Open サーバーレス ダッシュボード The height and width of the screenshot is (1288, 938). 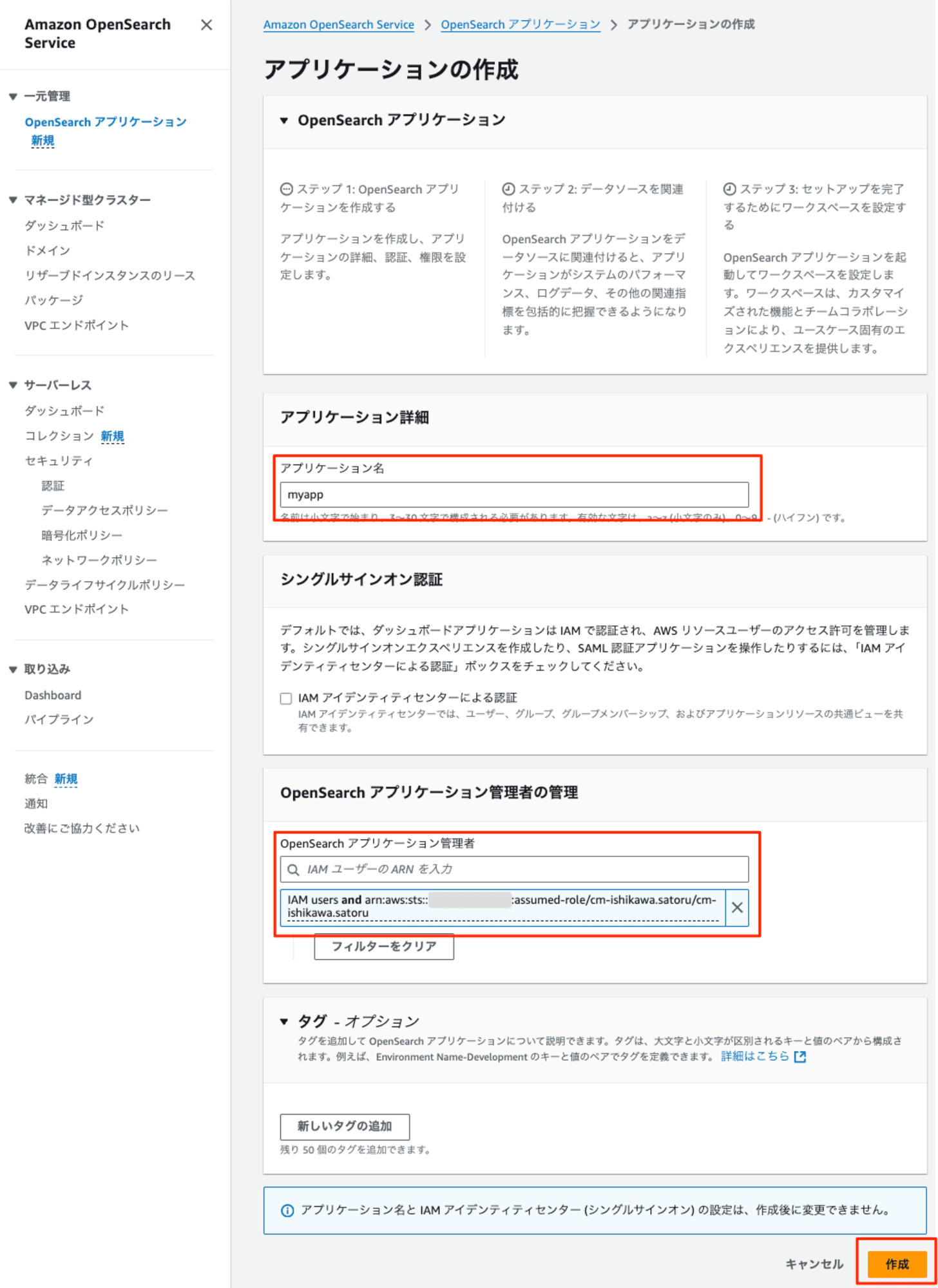64,411
